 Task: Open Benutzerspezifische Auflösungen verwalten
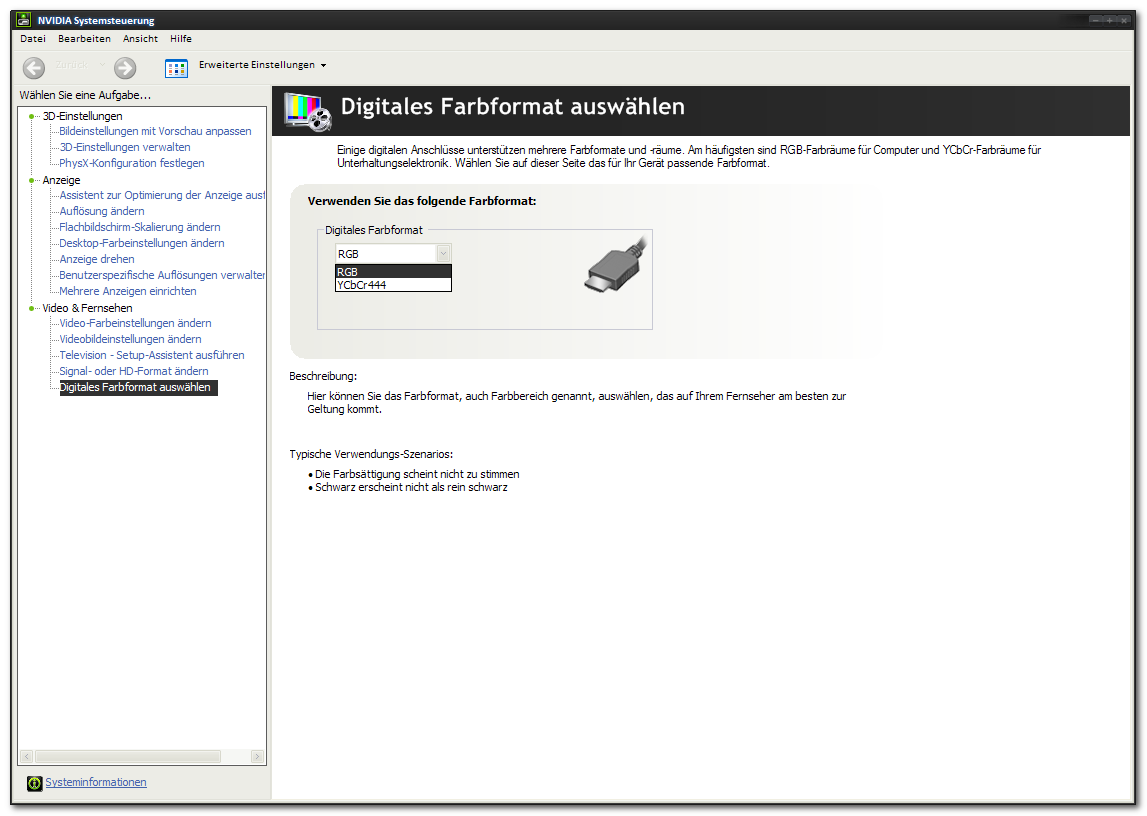point(162,276)
